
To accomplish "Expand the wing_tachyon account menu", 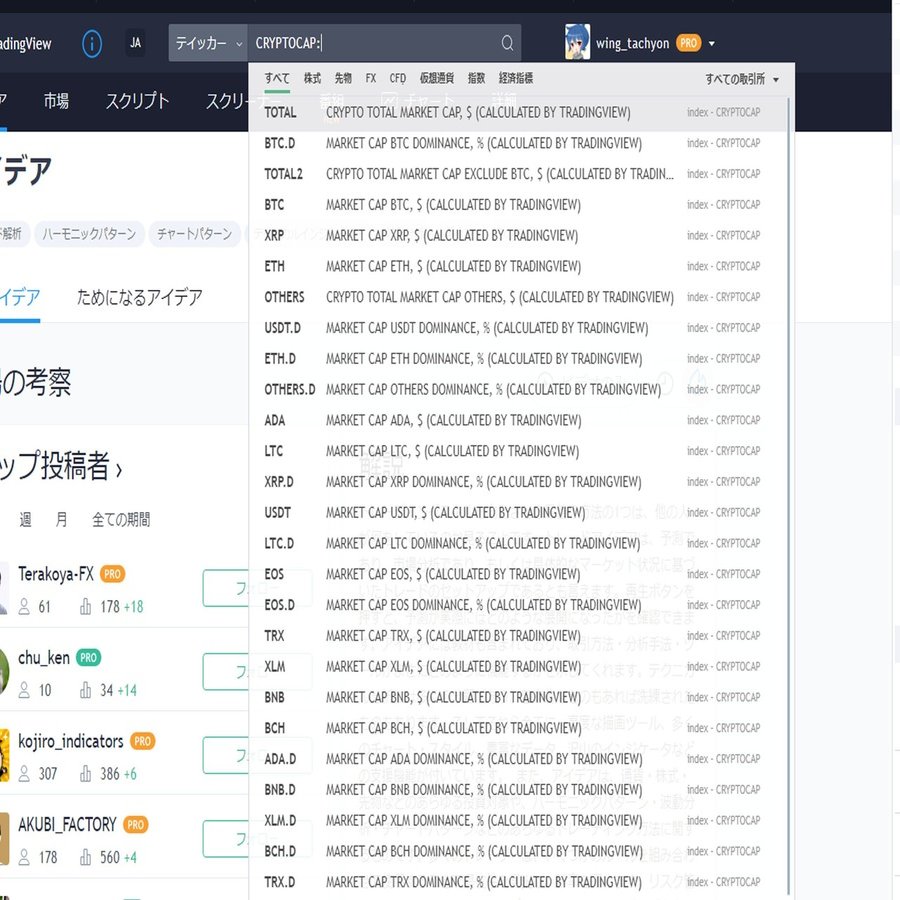I will (x=712, y=43).
